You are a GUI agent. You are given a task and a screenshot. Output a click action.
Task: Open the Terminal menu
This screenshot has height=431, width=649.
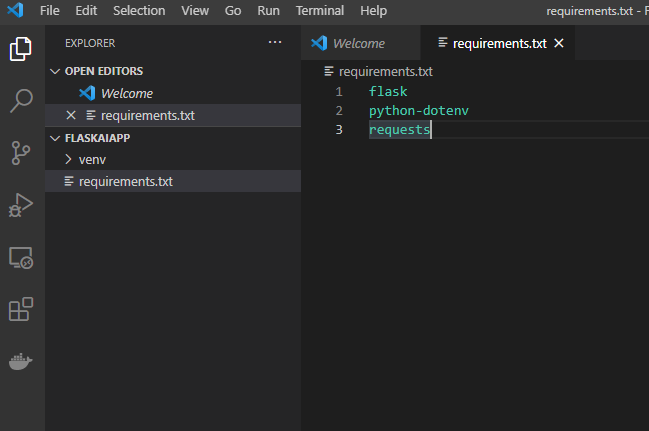[318, 10]
